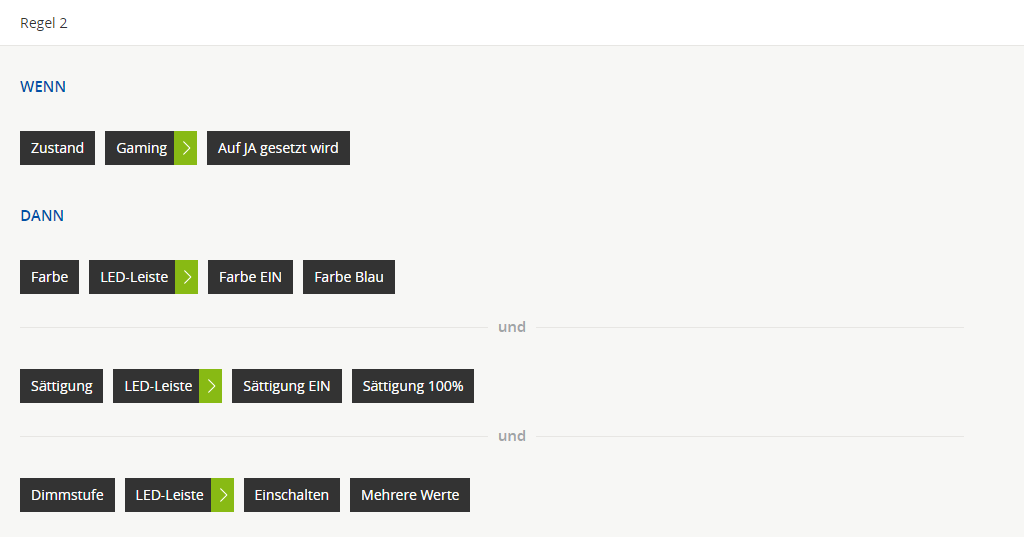Click the 'Regel 2' rule title
This screenshot has width=1024, height=537.
[x=44, y=23]
